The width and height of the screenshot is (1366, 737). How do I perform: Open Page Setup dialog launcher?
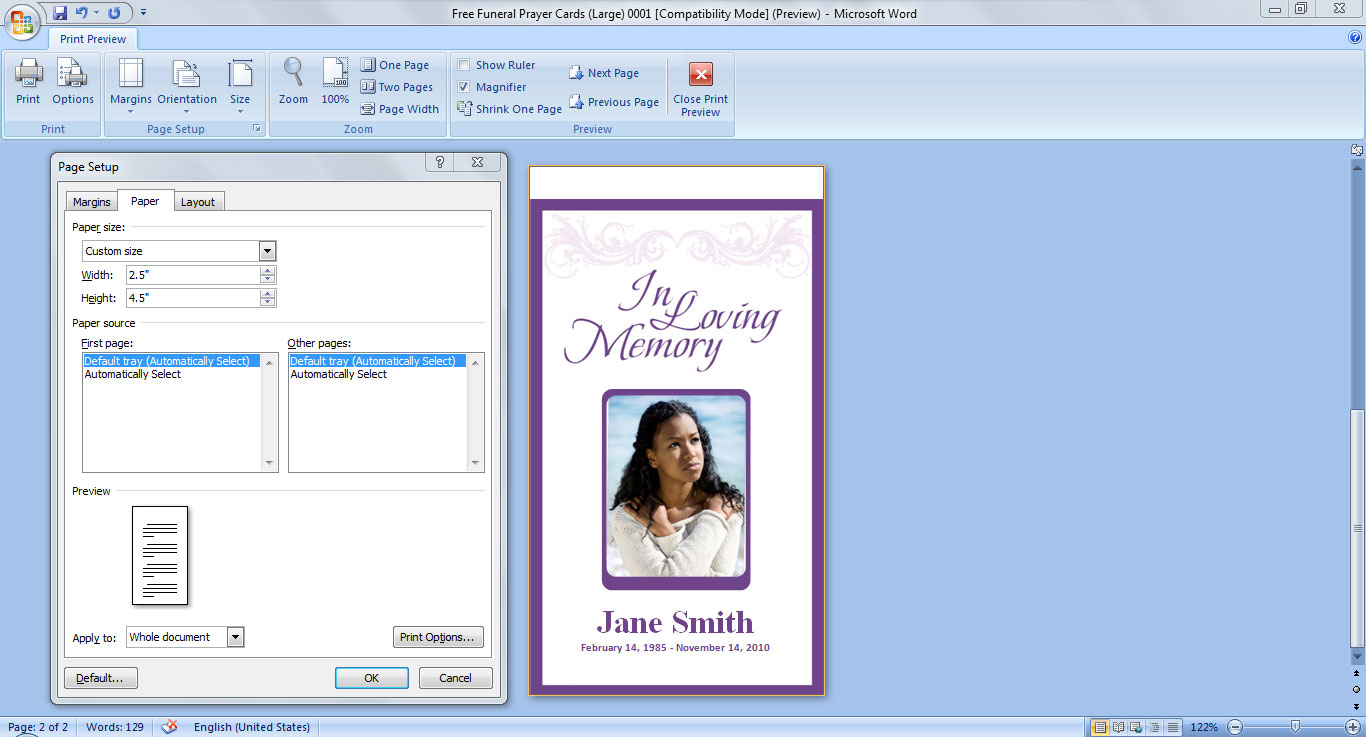pos(257,129)
